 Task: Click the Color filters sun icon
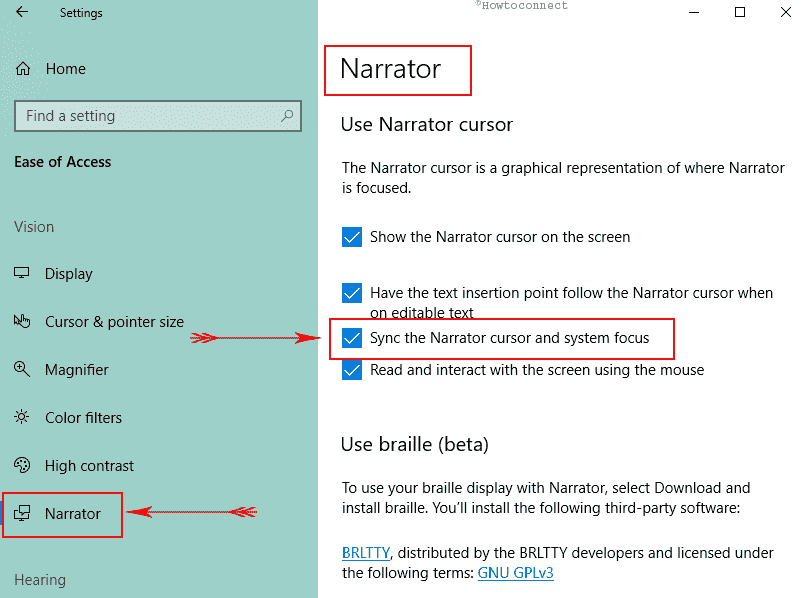point(22,417)
